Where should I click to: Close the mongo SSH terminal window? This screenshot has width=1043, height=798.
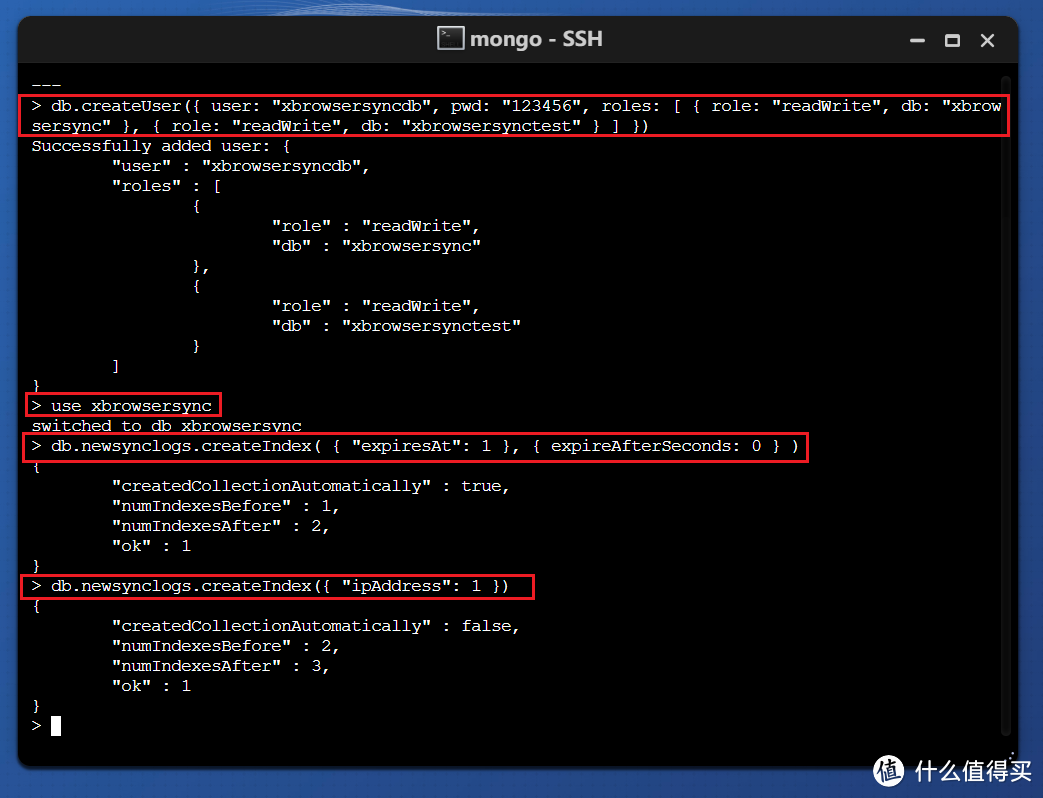pos(989,41)
